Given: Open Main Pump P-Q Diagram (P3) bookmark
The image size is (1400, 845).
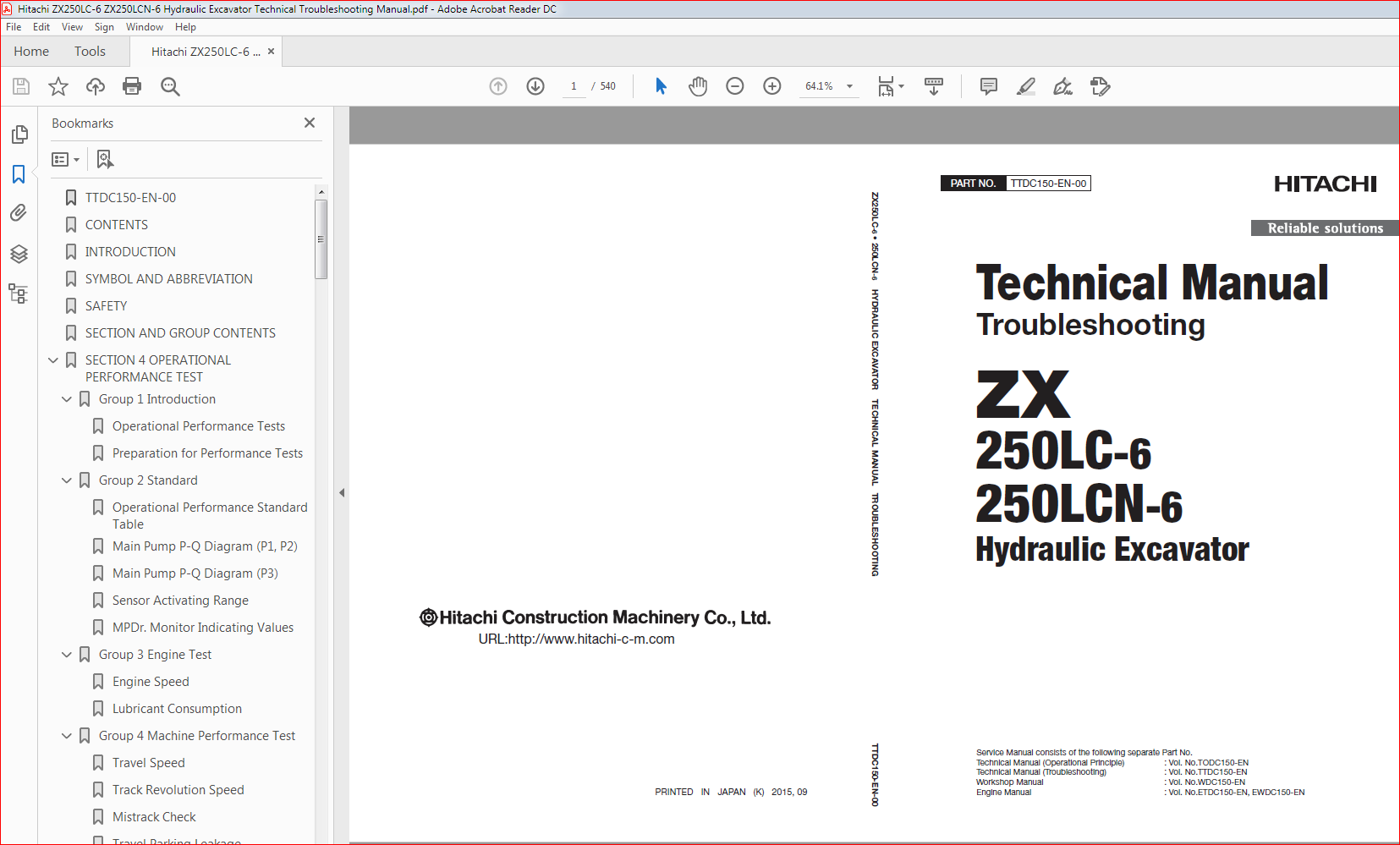Looking at the screenshot, I should [x=195, y=573].
